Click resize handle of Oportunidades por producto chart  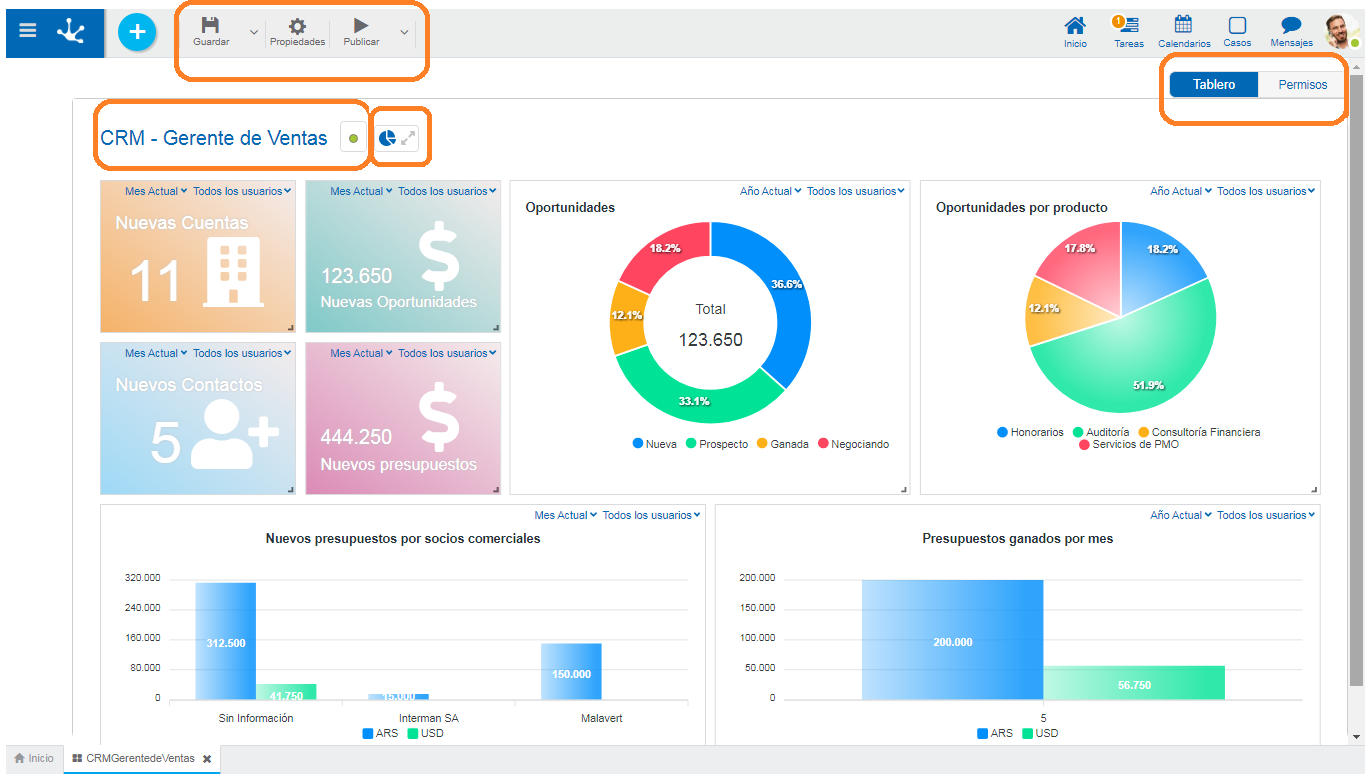[1314, 489]
